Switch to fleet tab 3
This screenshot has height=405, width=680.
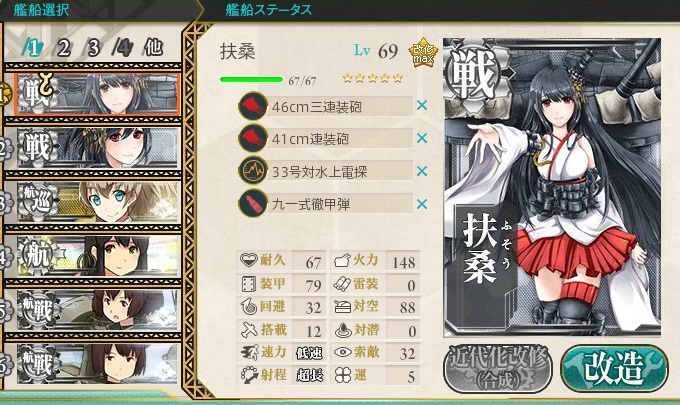click(x=93, y=48)
